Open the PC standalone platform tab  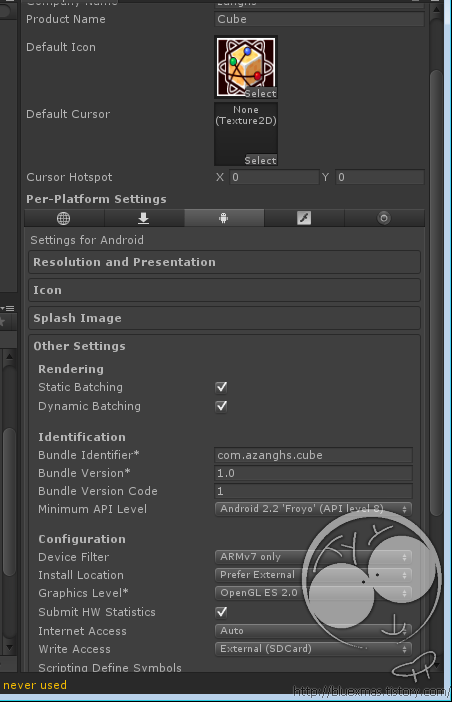point(144,218)
